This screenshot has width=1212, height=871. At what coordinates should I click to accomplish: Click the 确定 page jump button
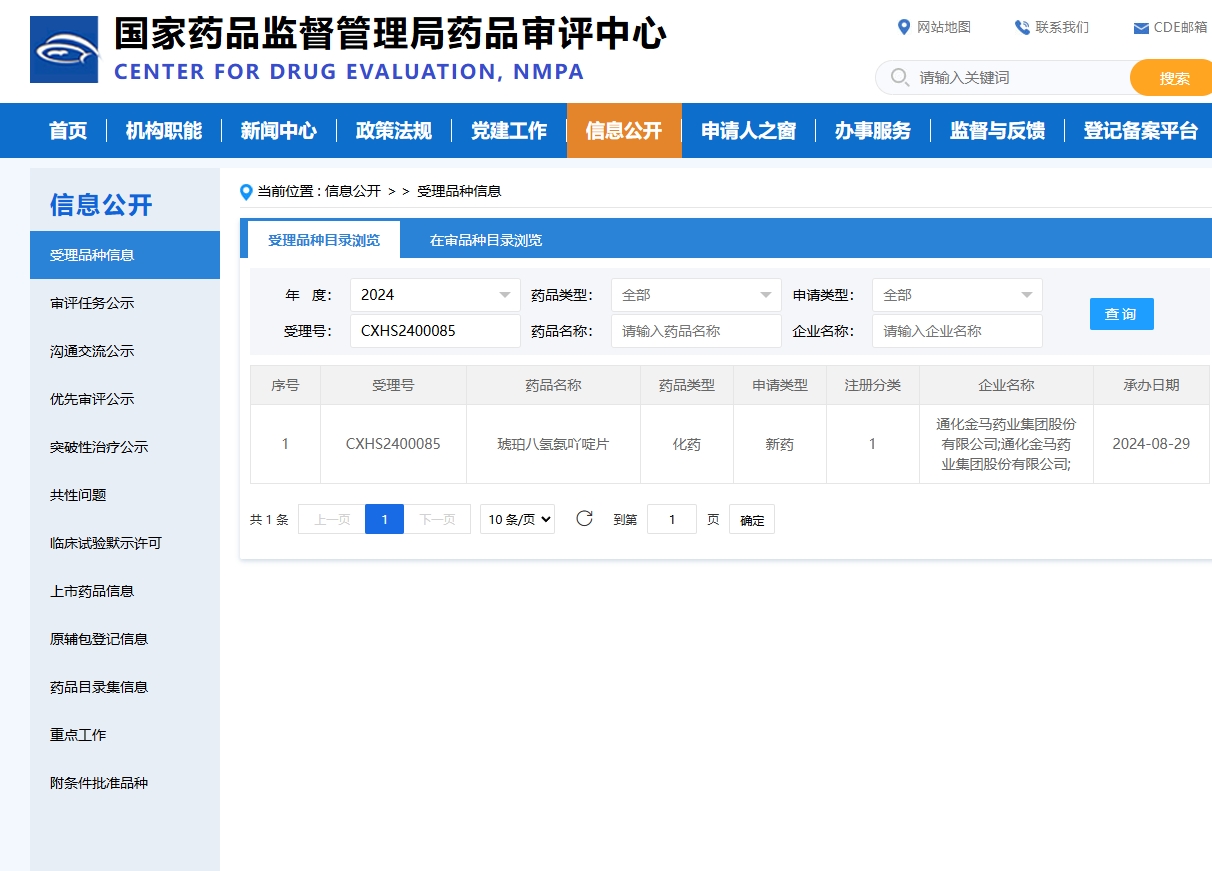coord(752,520)
